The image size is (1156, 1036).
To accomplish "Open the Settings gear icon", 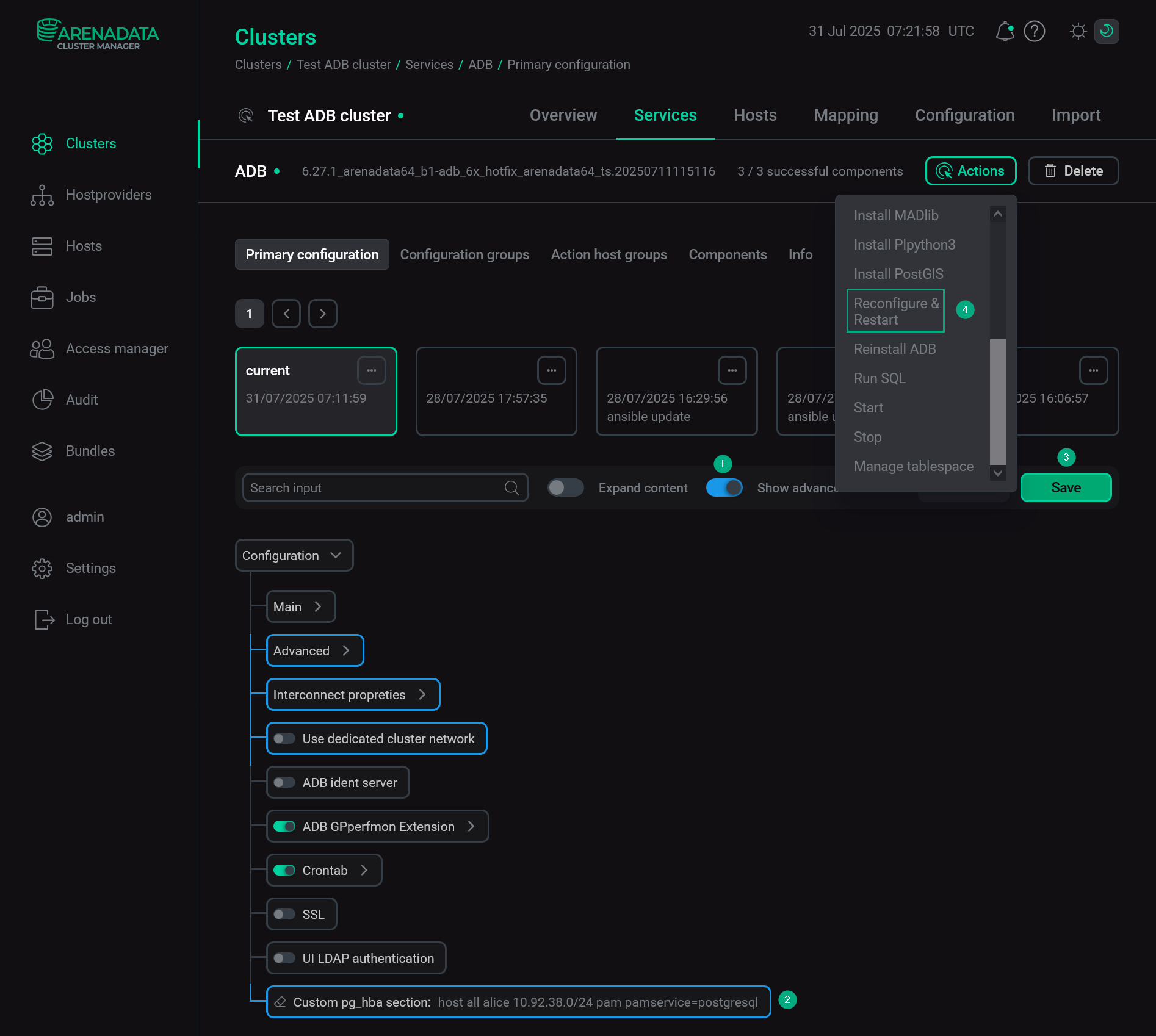I will click(42, 568).
